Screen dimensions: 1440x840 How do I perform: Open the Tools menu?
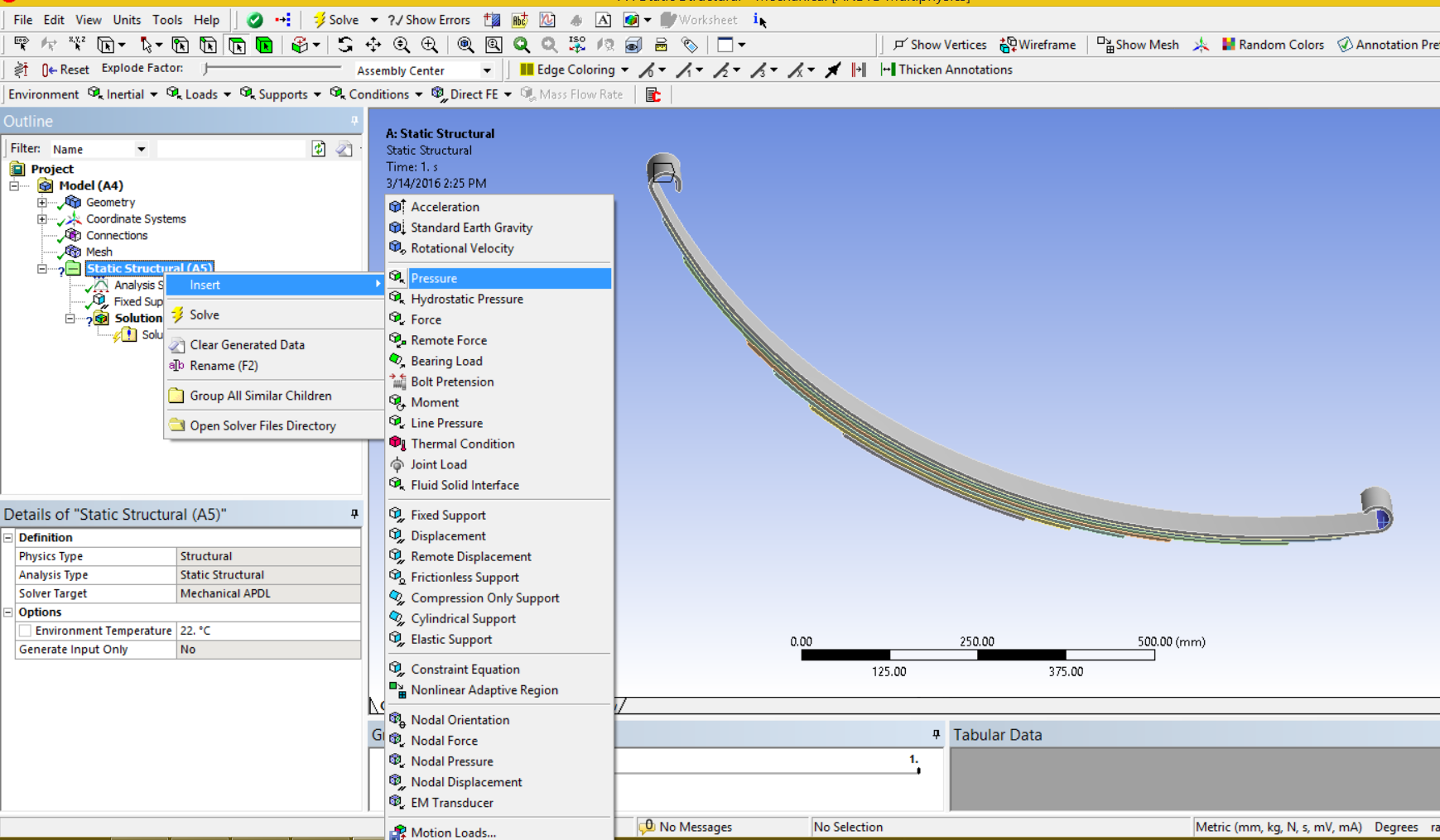(x=167, y=20)
